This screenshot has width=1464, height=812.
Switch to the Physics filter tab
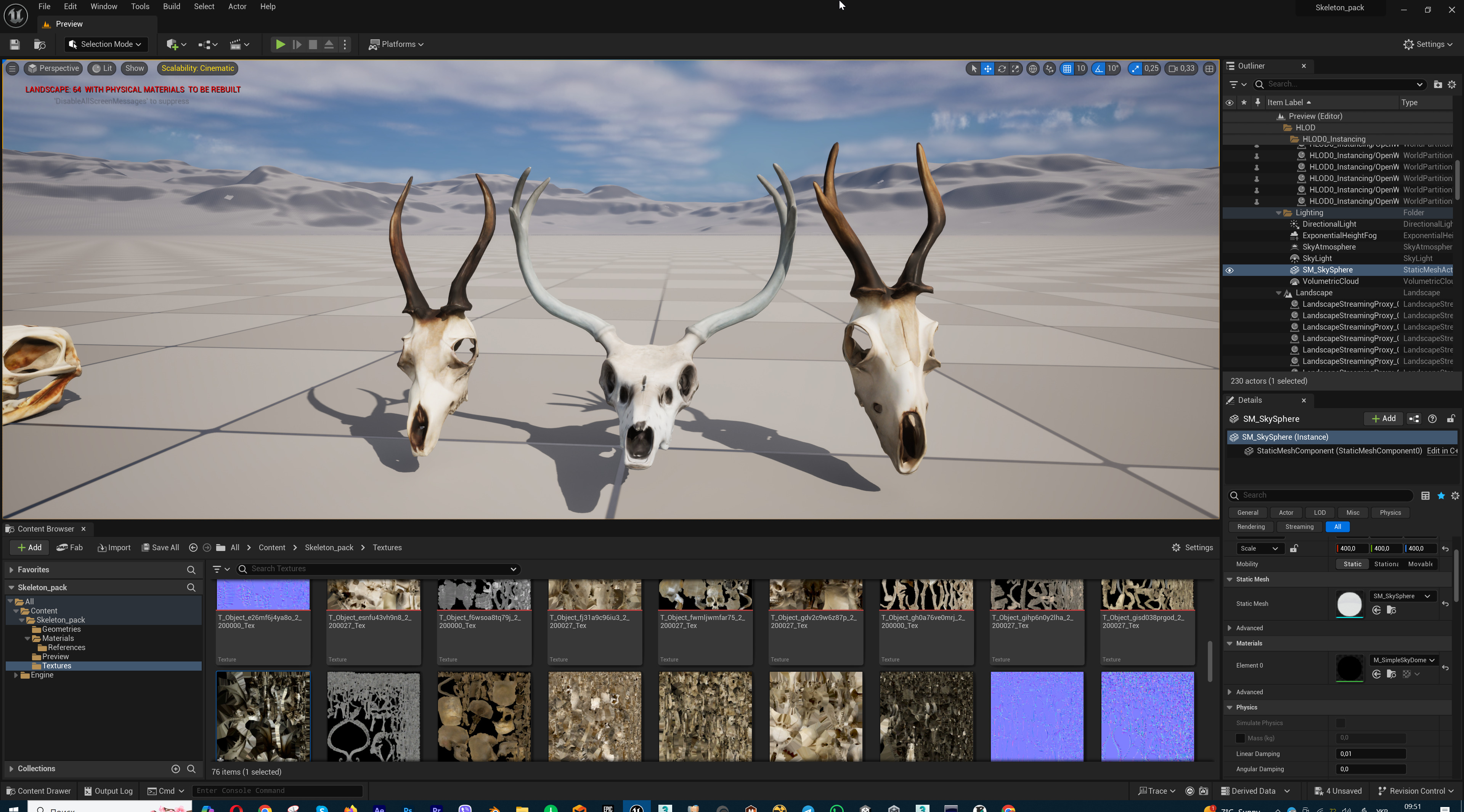pos(1390,513)
